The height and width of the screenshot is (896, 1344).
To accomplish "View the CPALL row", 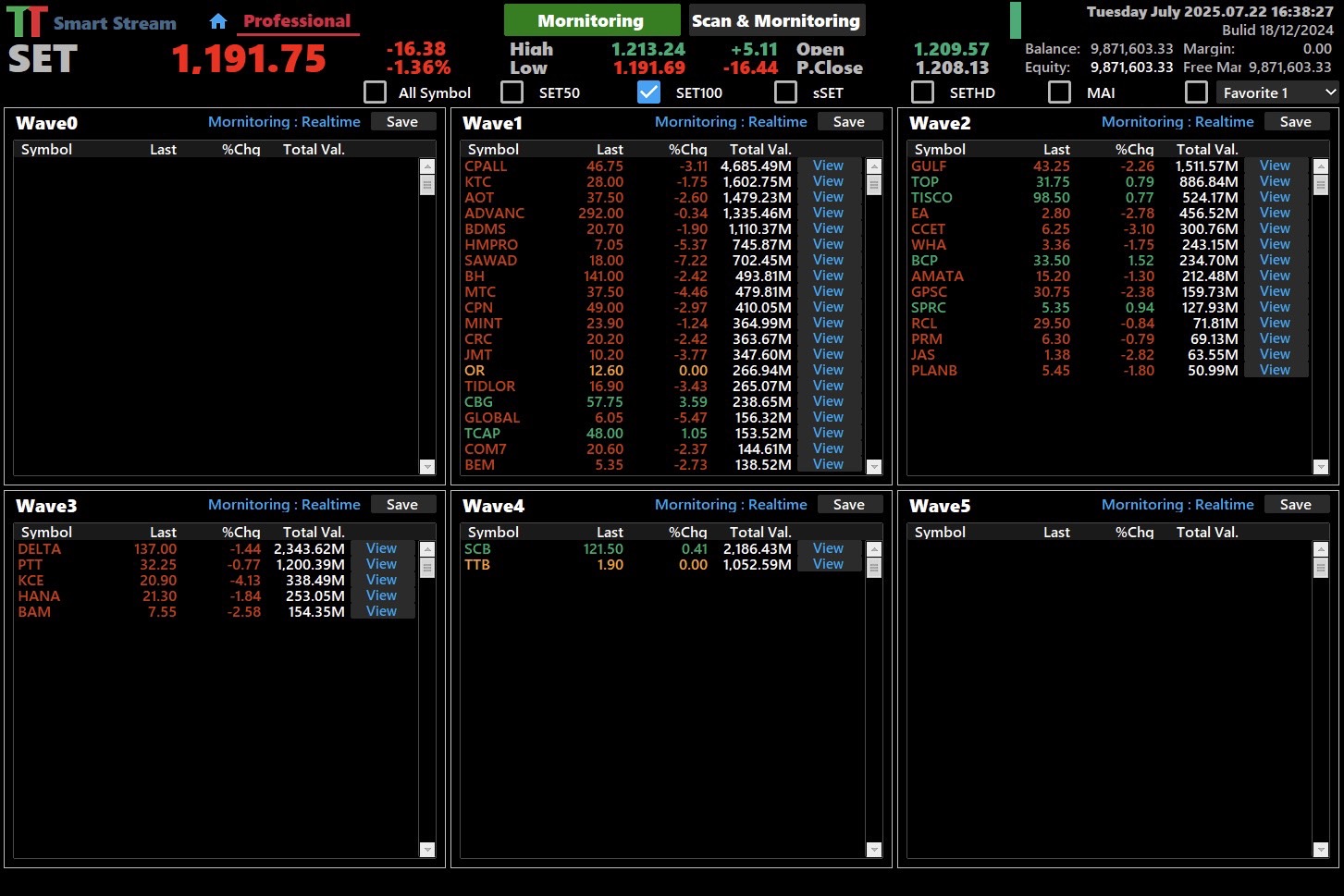I will click(x=829, y=166).
